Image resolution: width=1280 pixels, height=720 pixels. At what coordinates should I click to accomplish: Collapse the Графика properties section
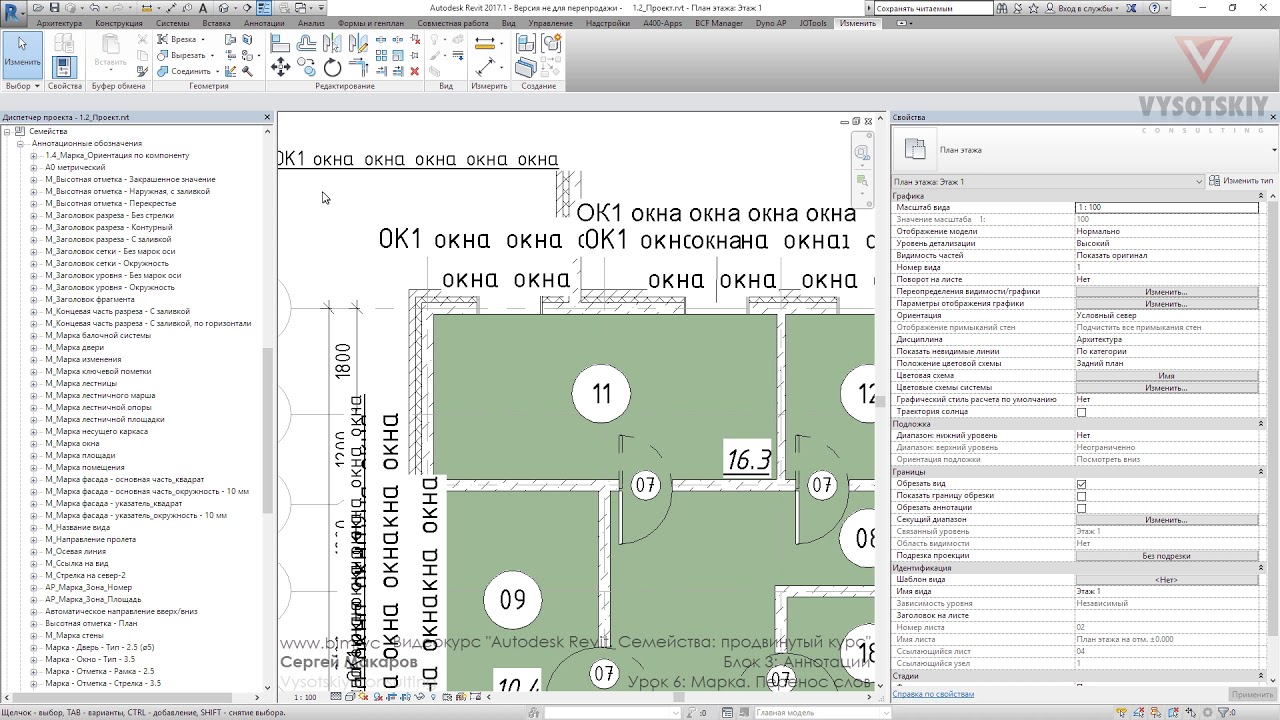(x=1263, y=196)
